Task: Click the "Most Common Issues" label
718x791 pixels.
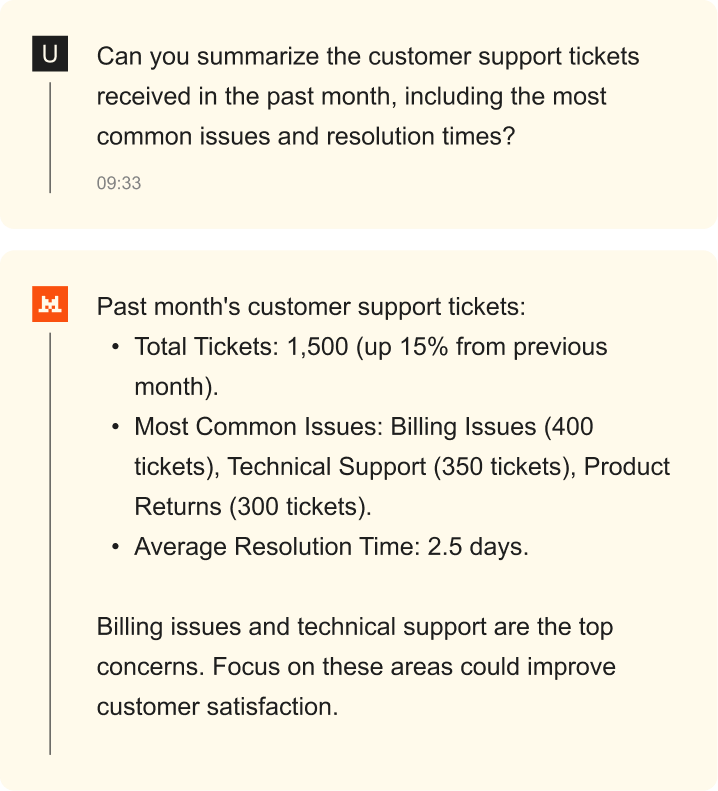Action: click(257, 427)
